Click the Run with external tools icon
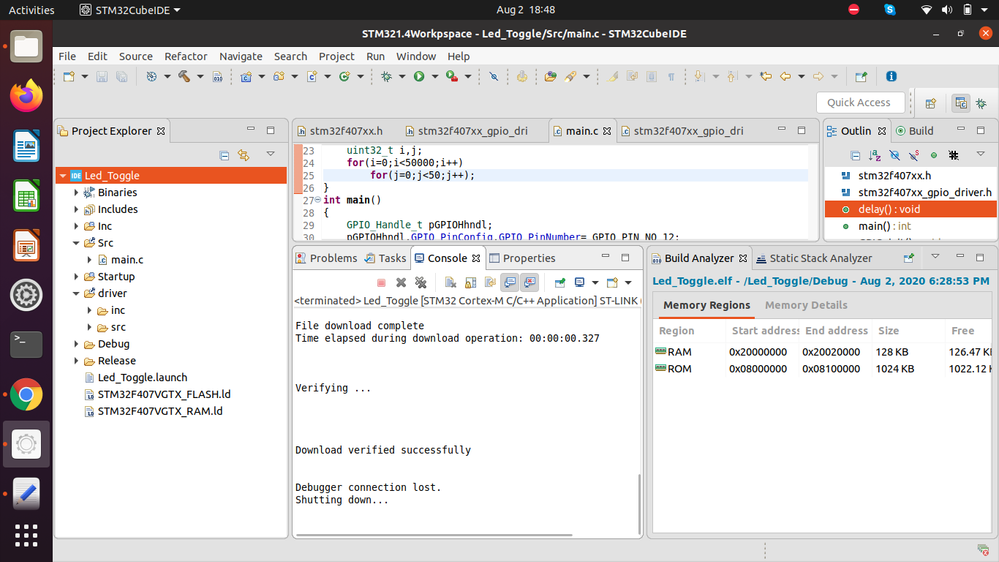 (452, 76)
